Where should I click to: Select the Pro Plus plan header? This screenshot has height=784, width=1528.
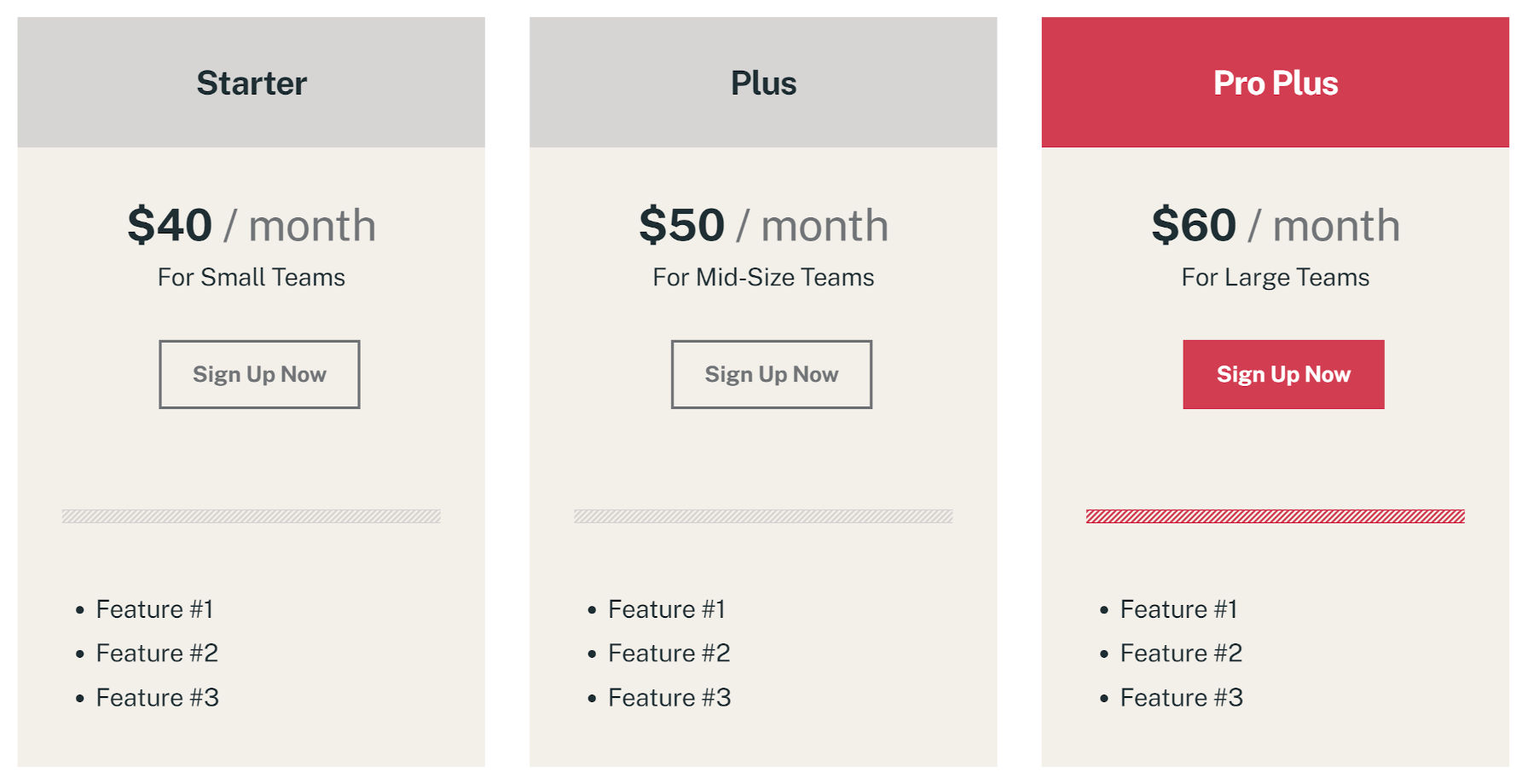click(x=1276, y=83)
